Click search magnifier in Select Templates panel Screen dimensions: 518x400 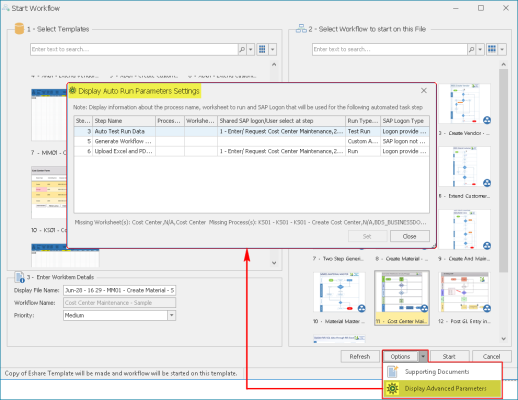point(242,49)
